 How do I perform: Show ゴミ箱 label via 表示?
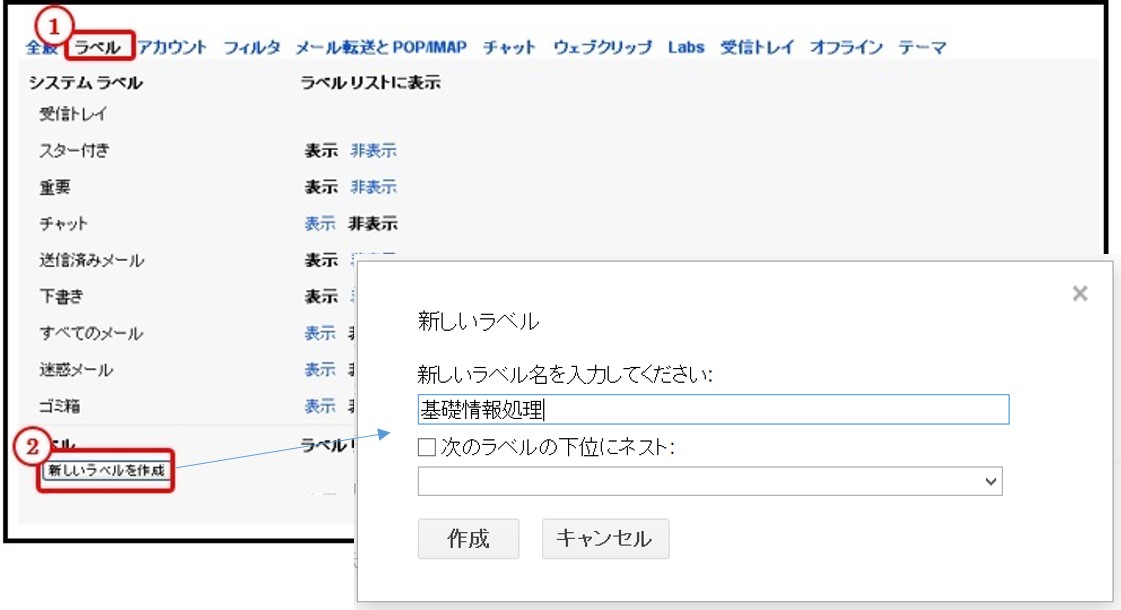click(x=320, y=406)
